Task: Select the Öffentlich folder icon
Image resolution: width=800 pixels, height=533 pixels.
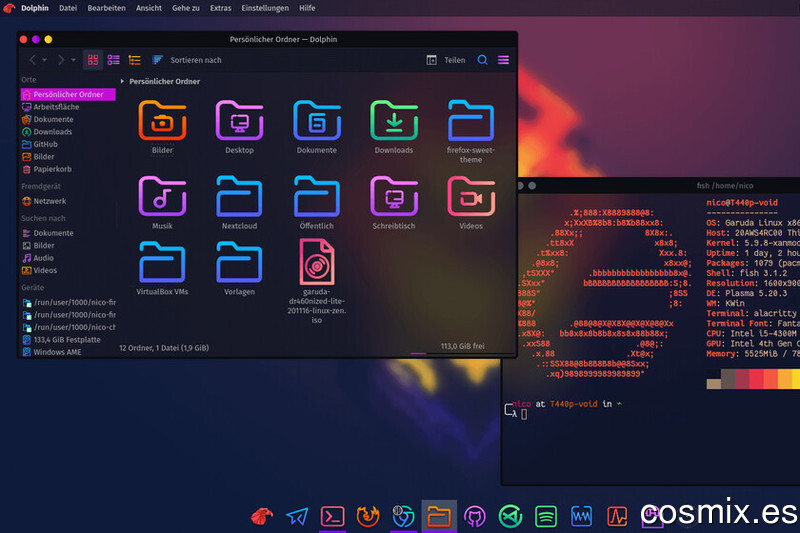Action: pos(316,196)
